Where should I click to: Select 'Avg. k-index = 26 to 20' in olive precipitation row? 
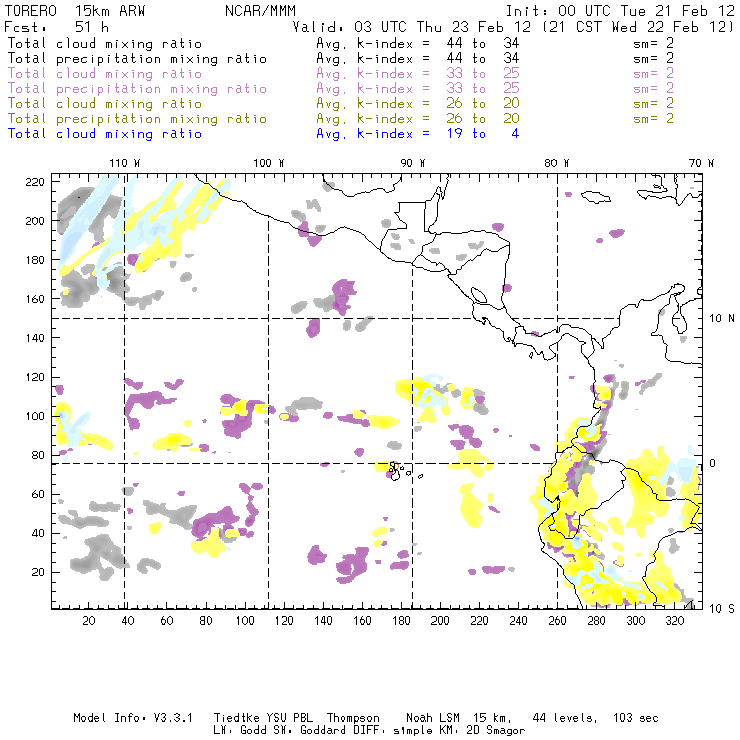coord(418,119)
